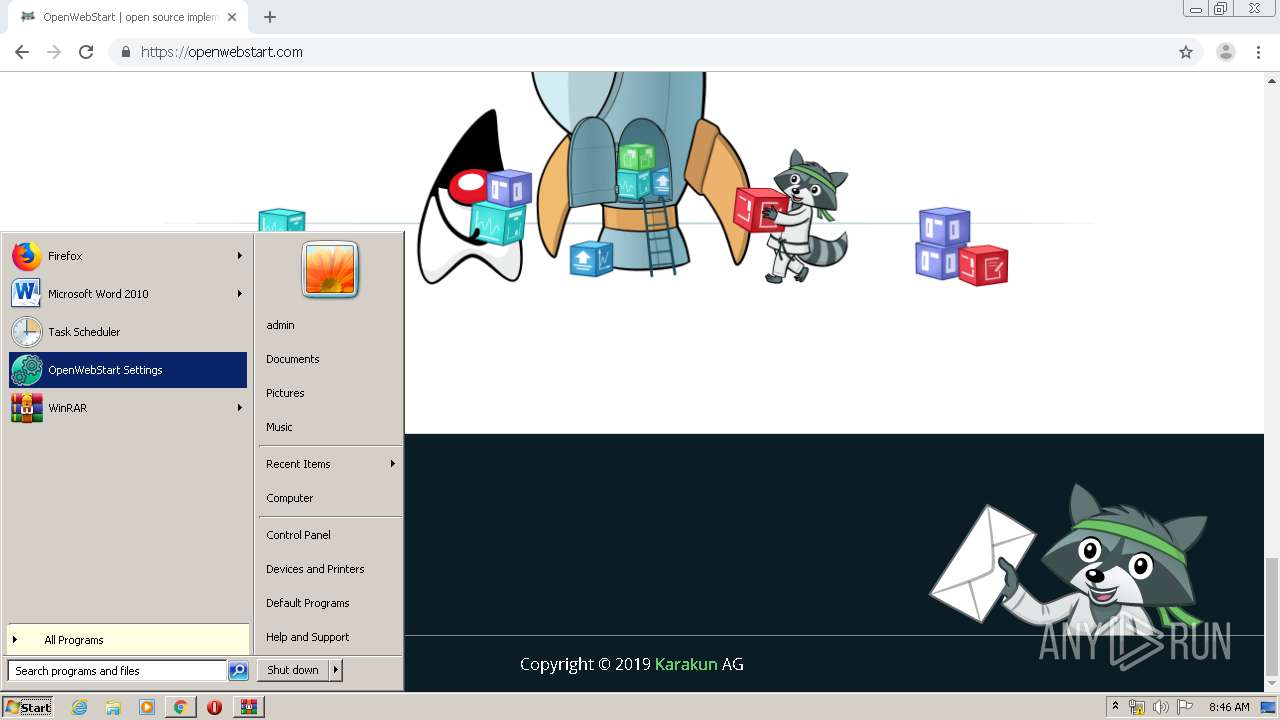Follow the Karakun link in the footer

(686, 664)
